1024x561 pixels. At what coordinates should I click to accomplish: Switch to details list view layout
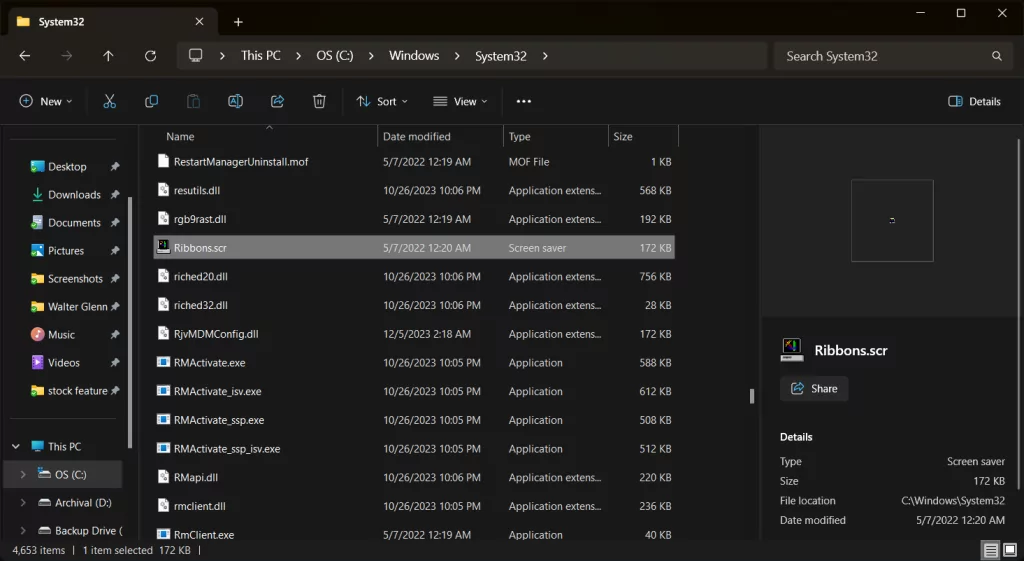pos(990,550)
